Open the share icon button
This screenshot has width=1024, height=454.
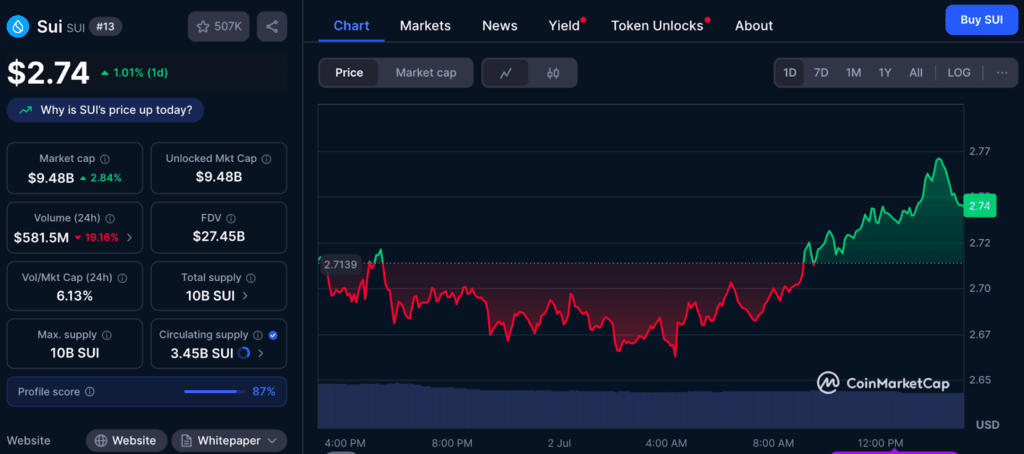click(272, 27)
